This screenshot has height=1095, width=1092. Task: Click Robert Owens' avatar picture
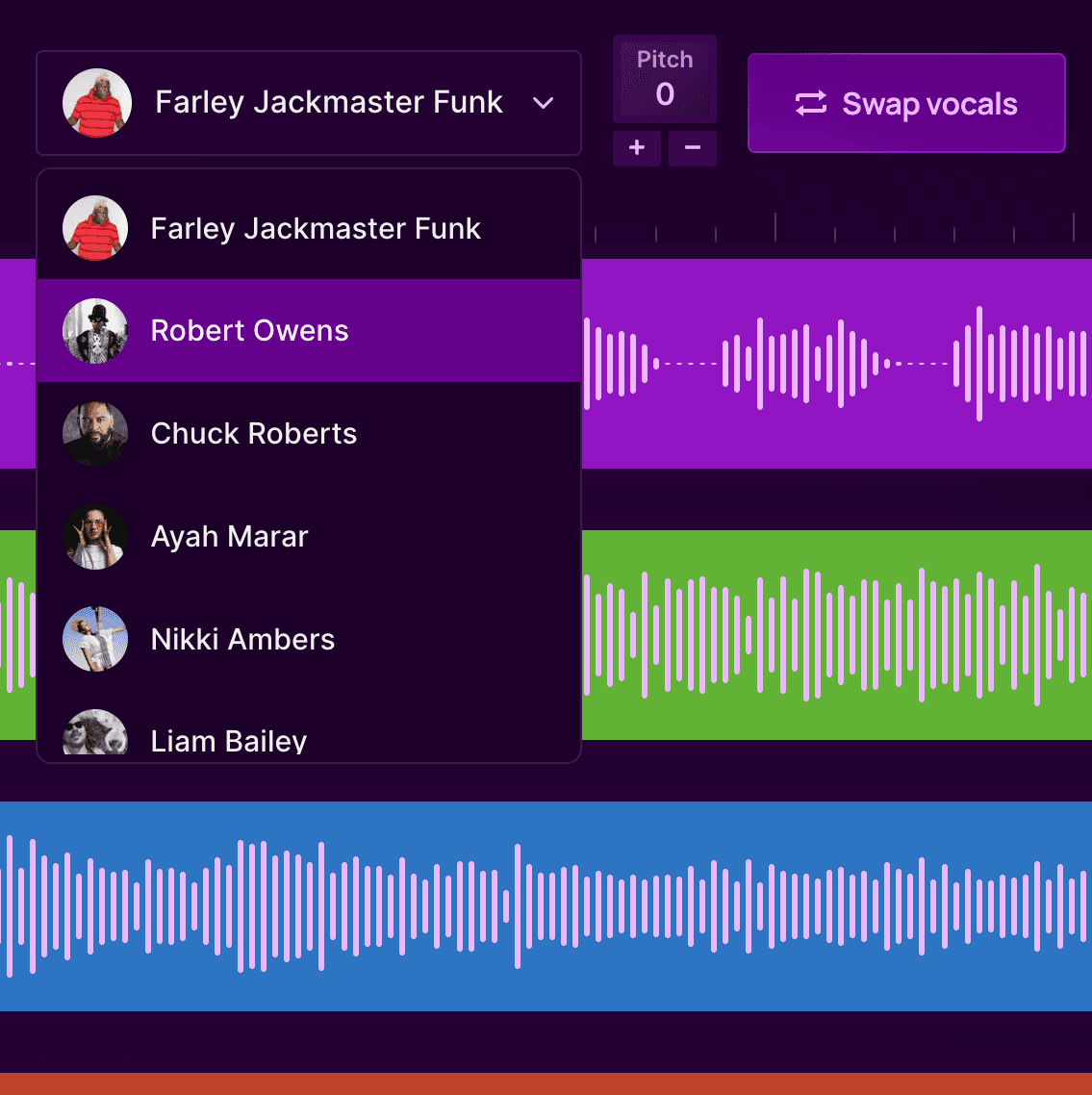point(95,331)
